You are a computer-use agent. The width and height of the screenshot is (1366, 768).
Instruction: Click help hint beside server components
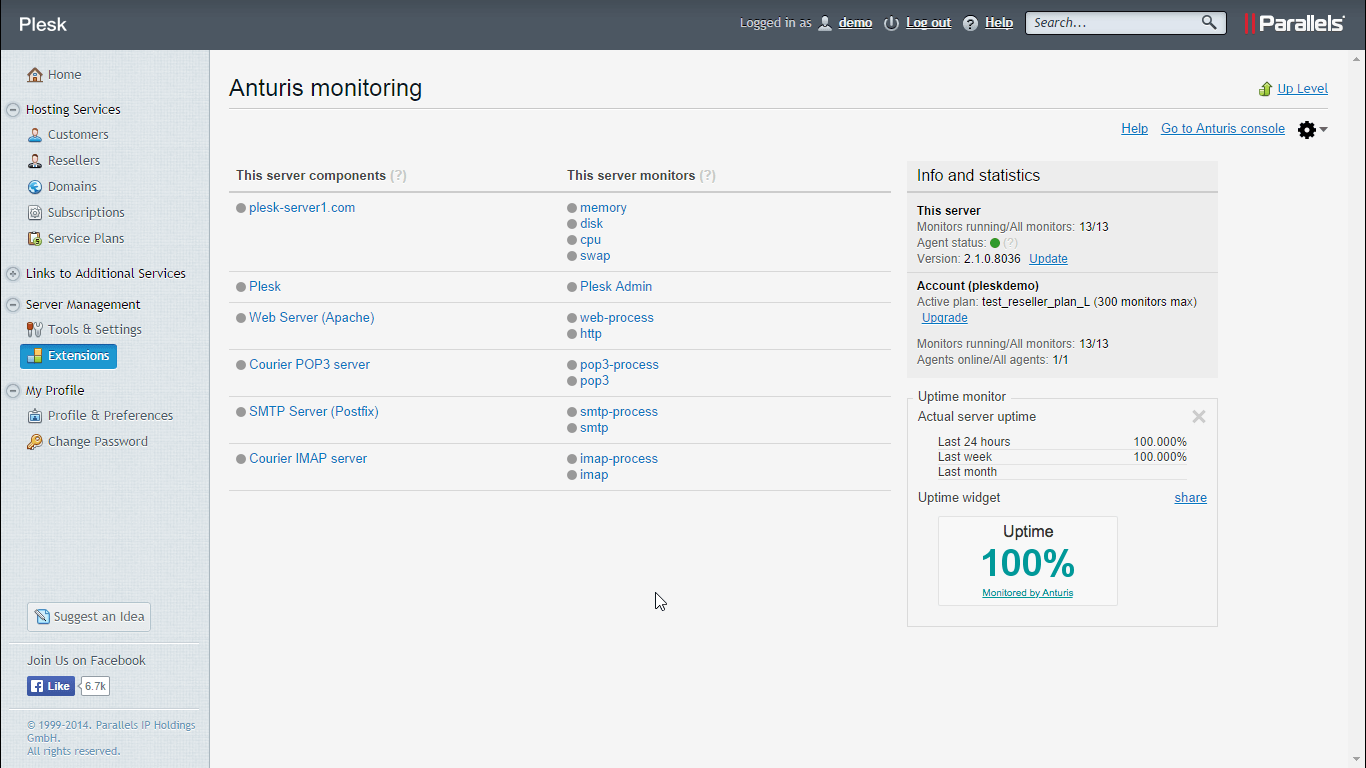click(x=398, y=176)
